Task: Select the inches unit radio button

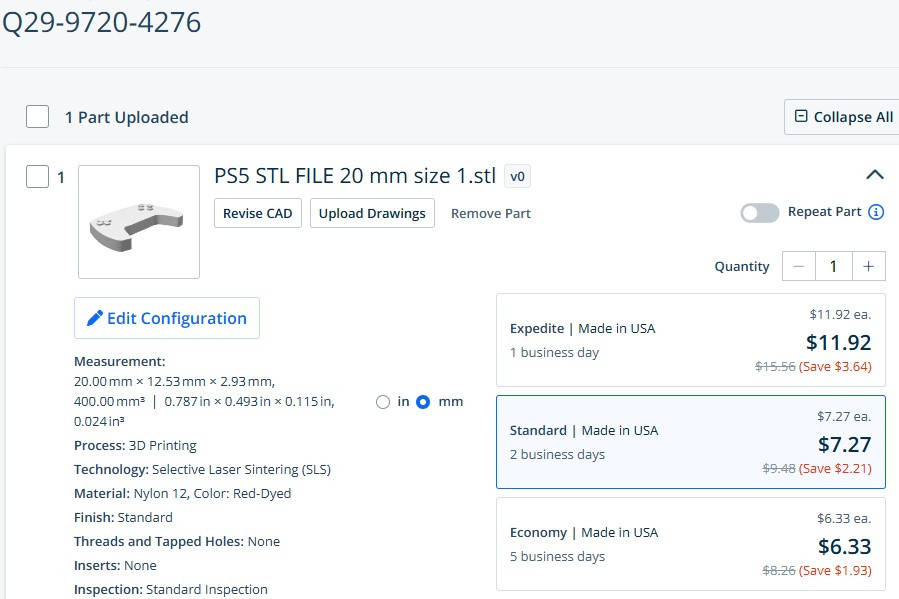Action: 382,402
